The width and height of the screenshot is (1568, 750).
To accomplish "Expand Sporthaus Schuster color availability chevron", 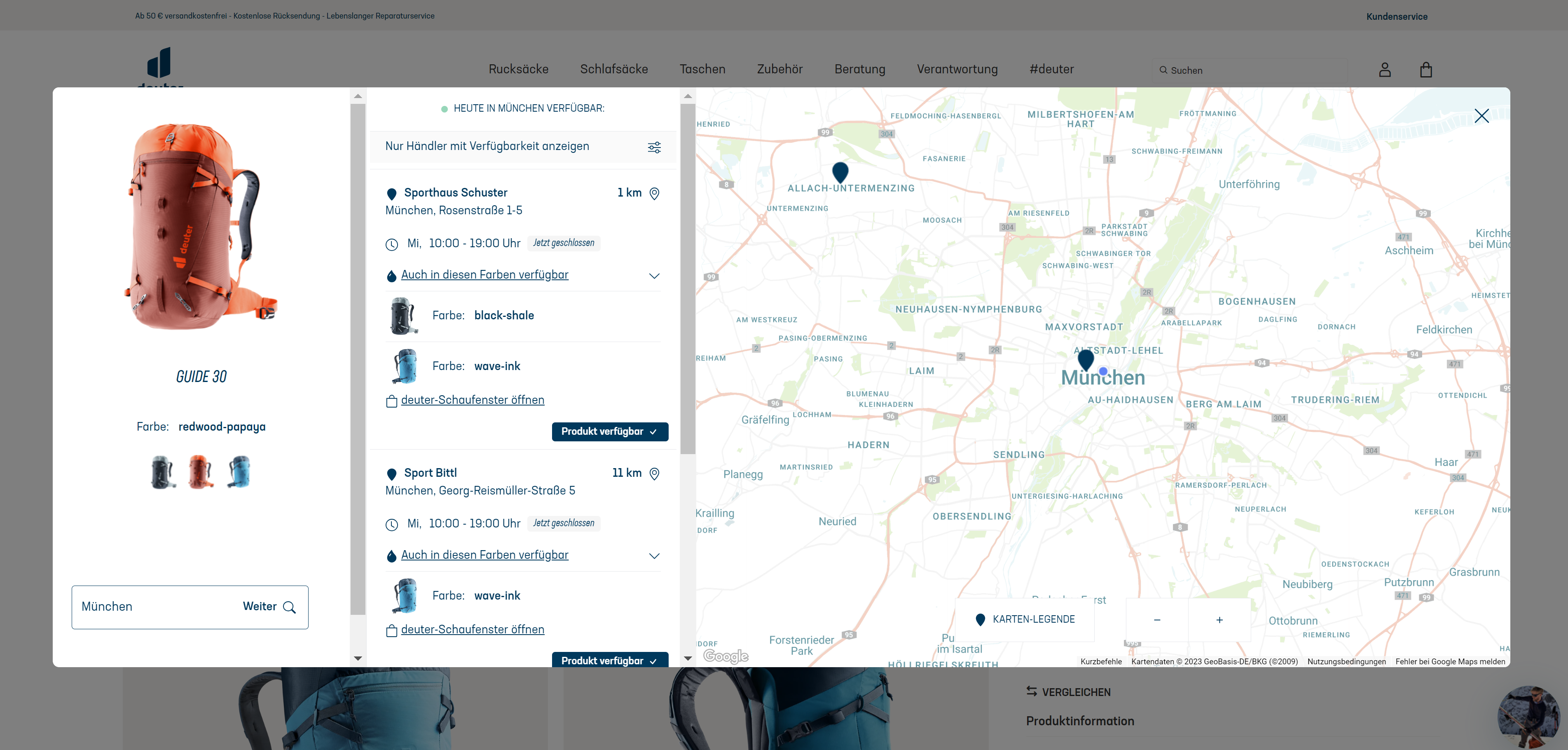I will (x=654, y=276).
